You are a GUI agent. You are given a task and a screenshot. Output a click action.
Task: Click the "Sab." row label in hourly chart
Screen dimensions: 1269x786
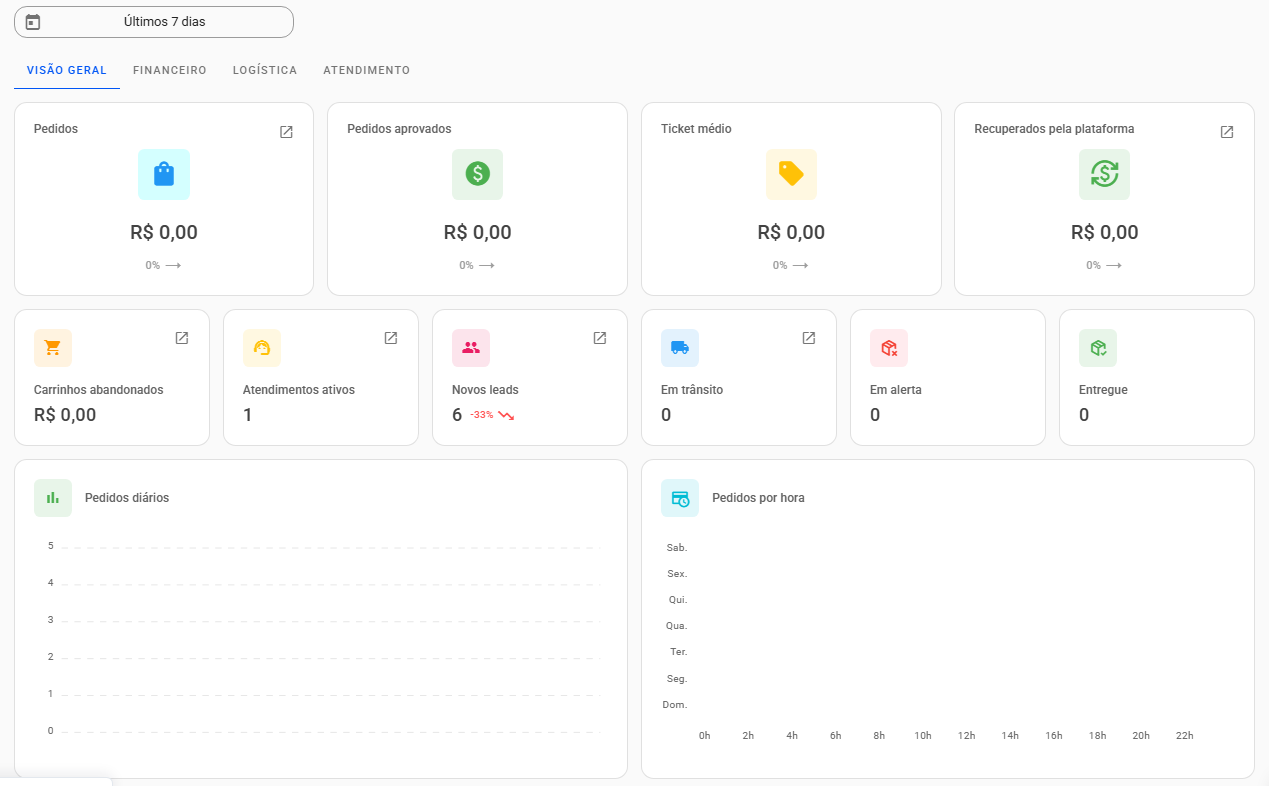(677, 548)
